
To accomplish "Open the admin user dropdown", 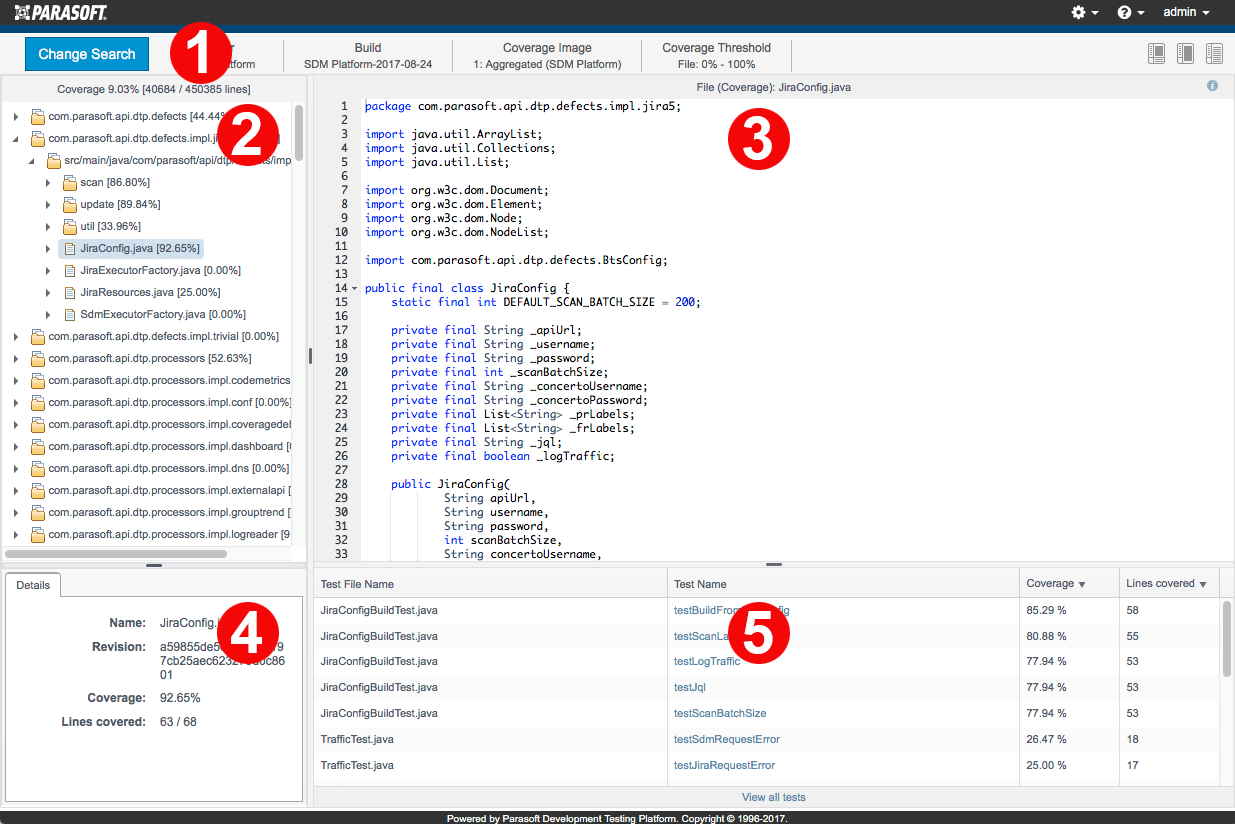I will pyautogui.click(x=1186, y=12).
